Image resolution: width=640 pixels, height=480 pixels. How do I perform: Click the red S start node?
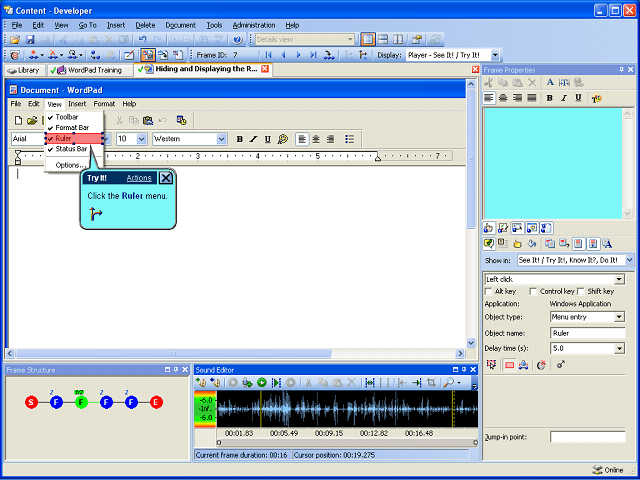click(31, 402)
